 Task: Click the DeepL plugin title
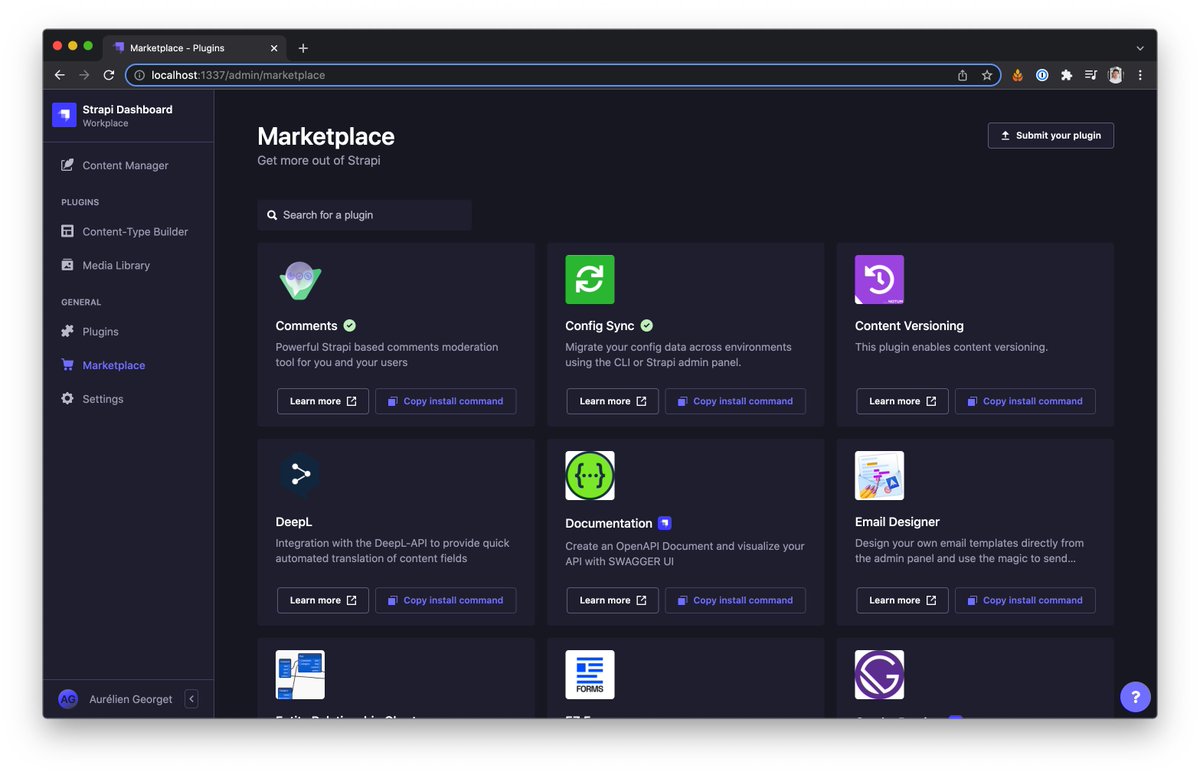pyautogui.click(x=294, y=522)
